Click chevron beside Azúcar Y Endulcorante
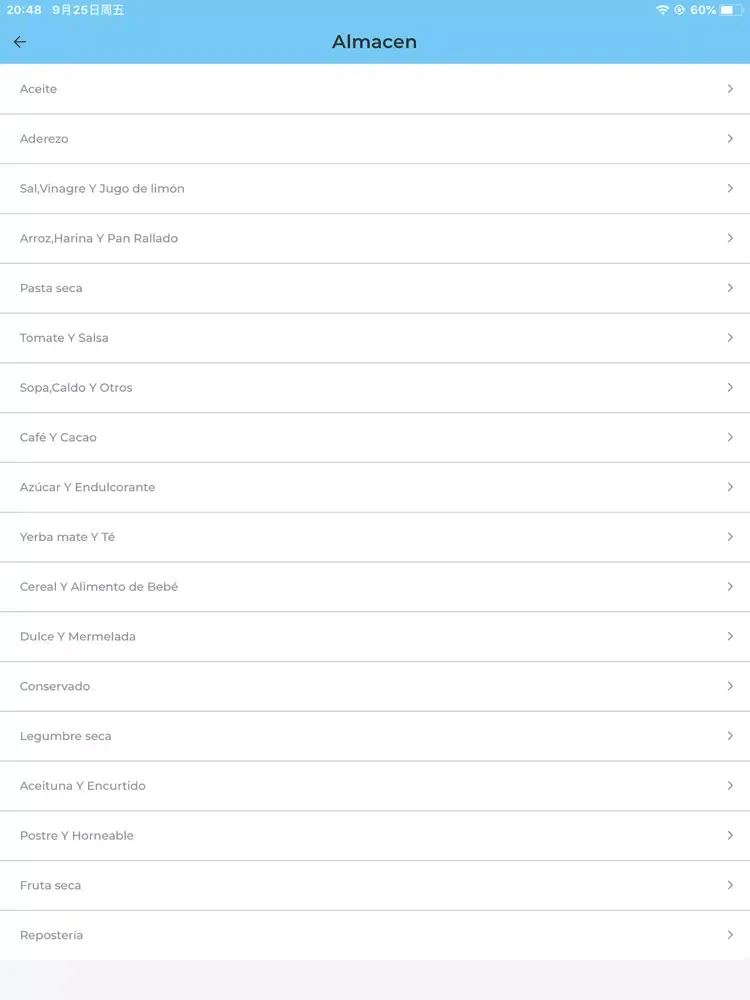The height and width of the screenshot is (1000, 750). (730, 487)
